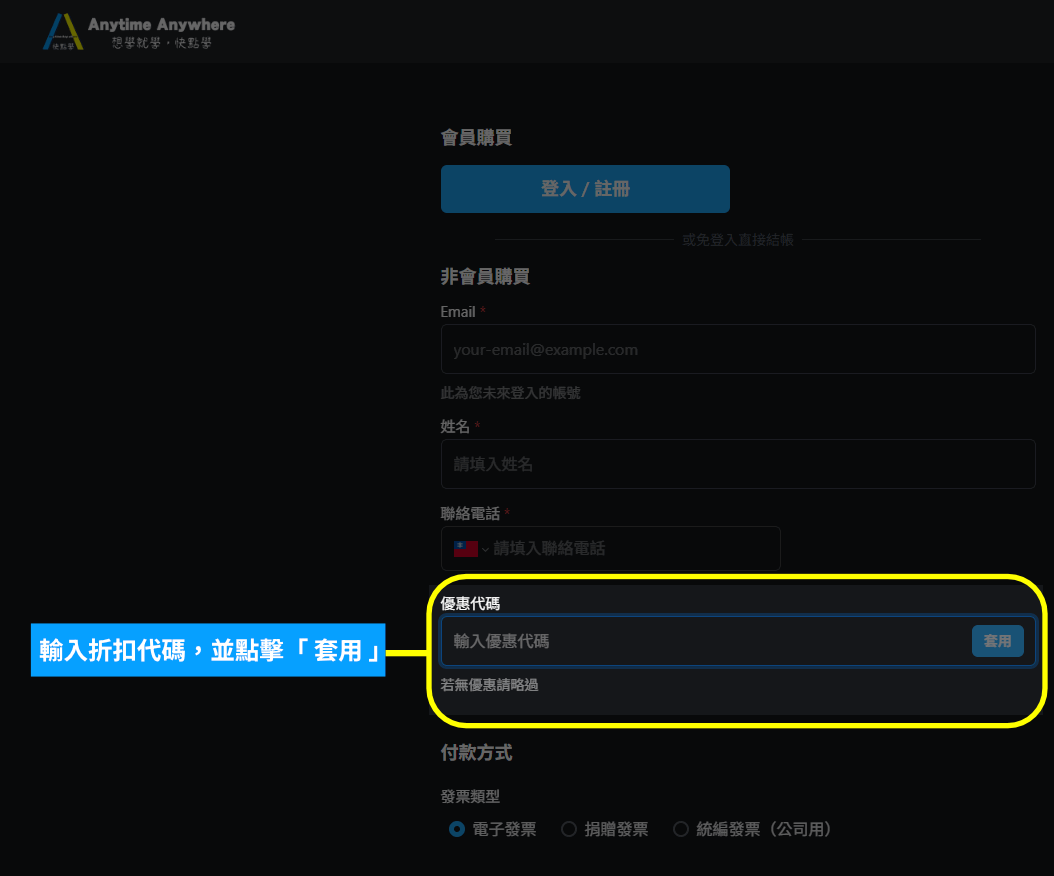The width and height of the screenshot is (1054, 876).
Task: Click the 若無優惠請略過 hint text
Action: 489,685
